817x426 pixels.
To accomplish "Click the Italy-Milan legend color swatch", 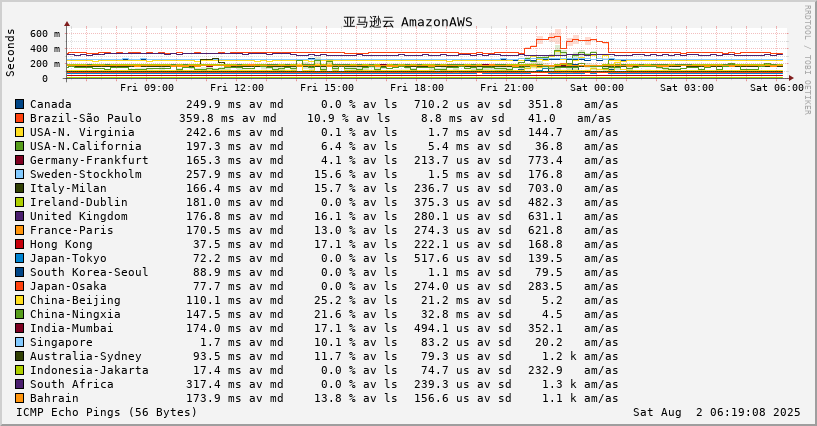I will coord(20,188).
